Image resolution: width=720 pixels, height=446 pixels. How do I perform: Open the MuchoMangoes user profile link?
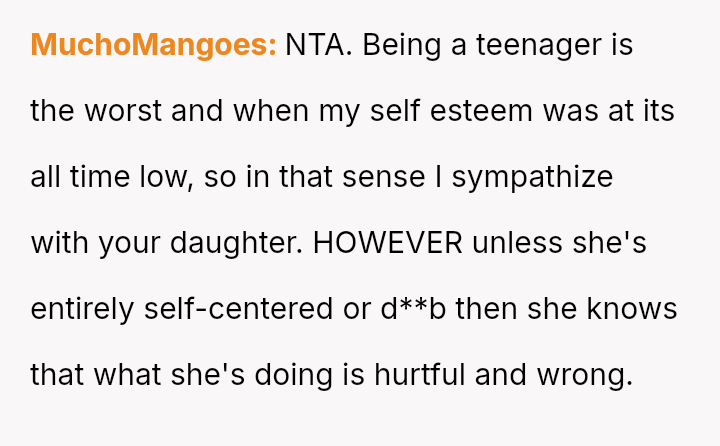(x=154, y=45)
